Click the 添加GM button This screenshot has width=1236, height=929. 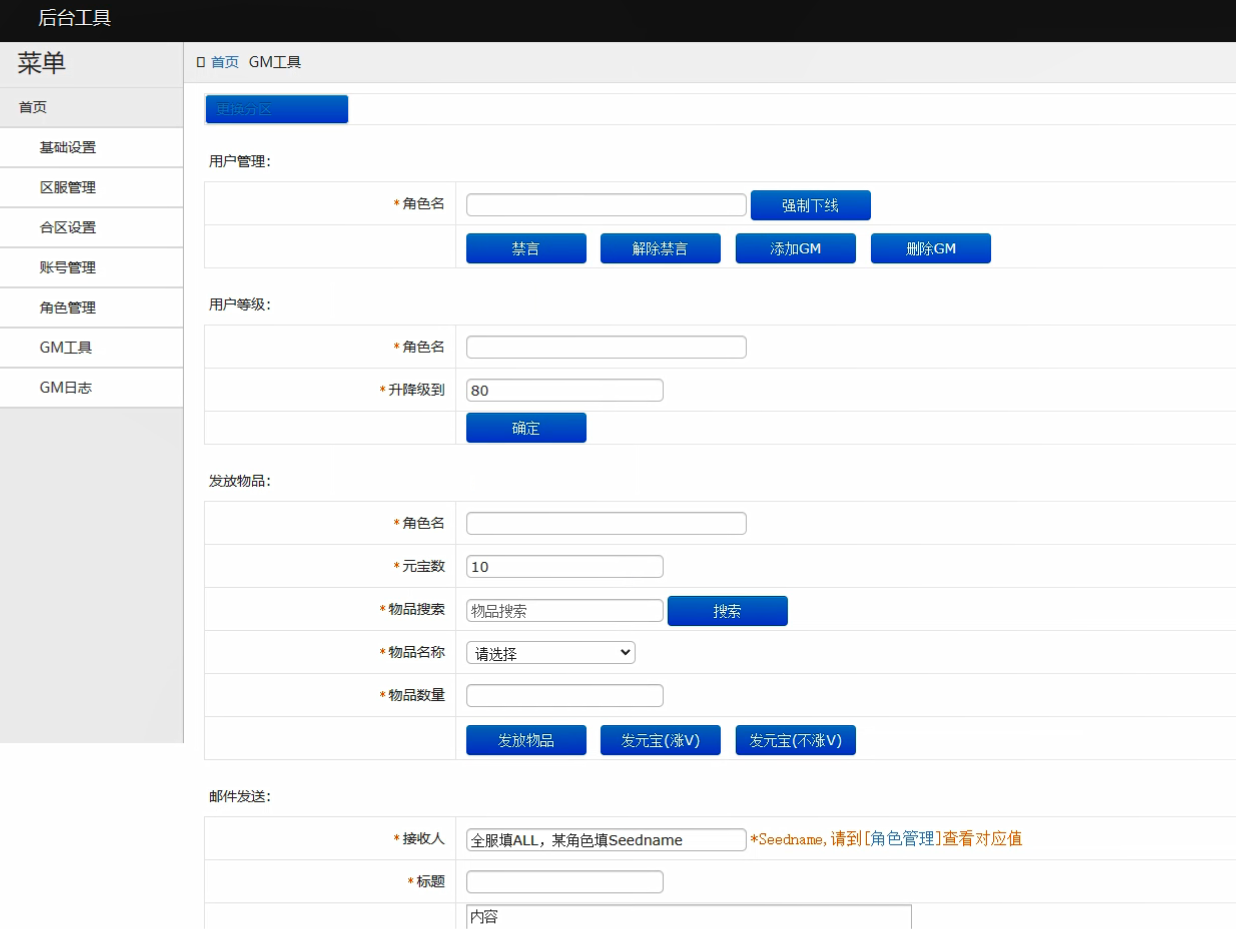coord(796,248)
